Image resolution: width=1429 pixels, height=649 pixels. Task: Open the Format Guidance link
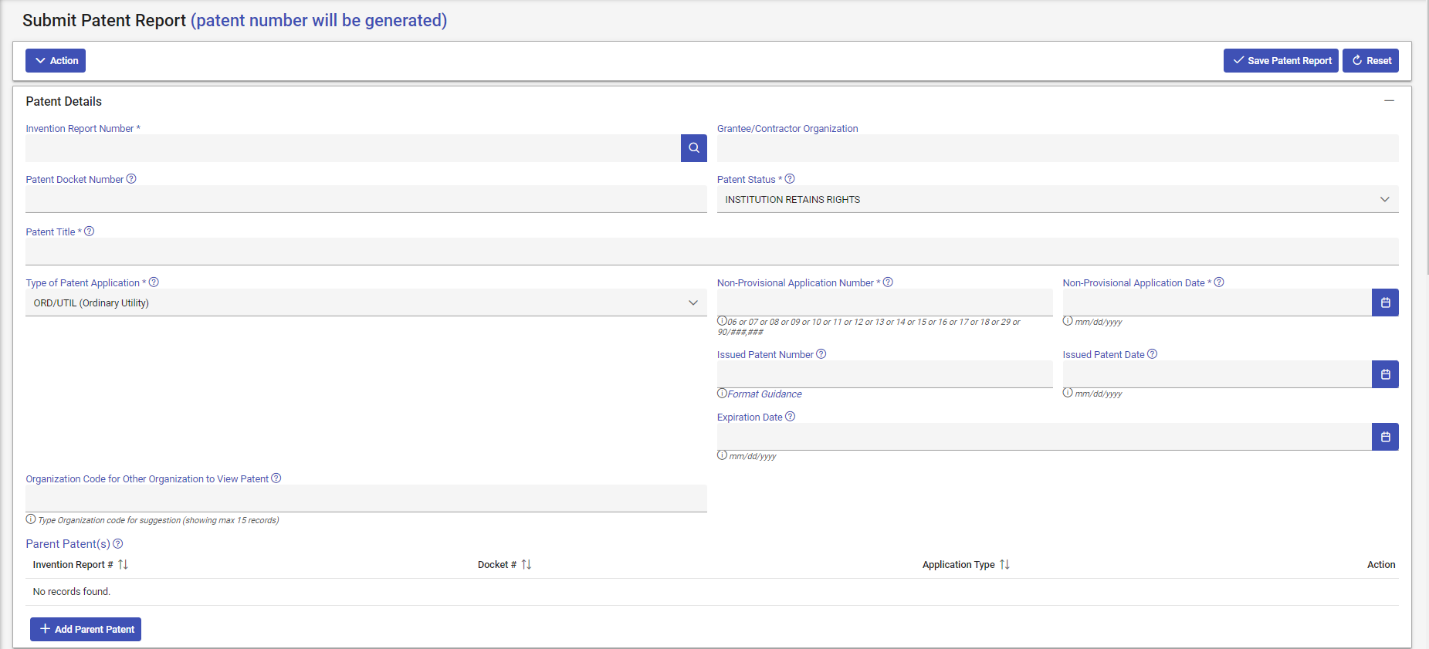[765, 394]
